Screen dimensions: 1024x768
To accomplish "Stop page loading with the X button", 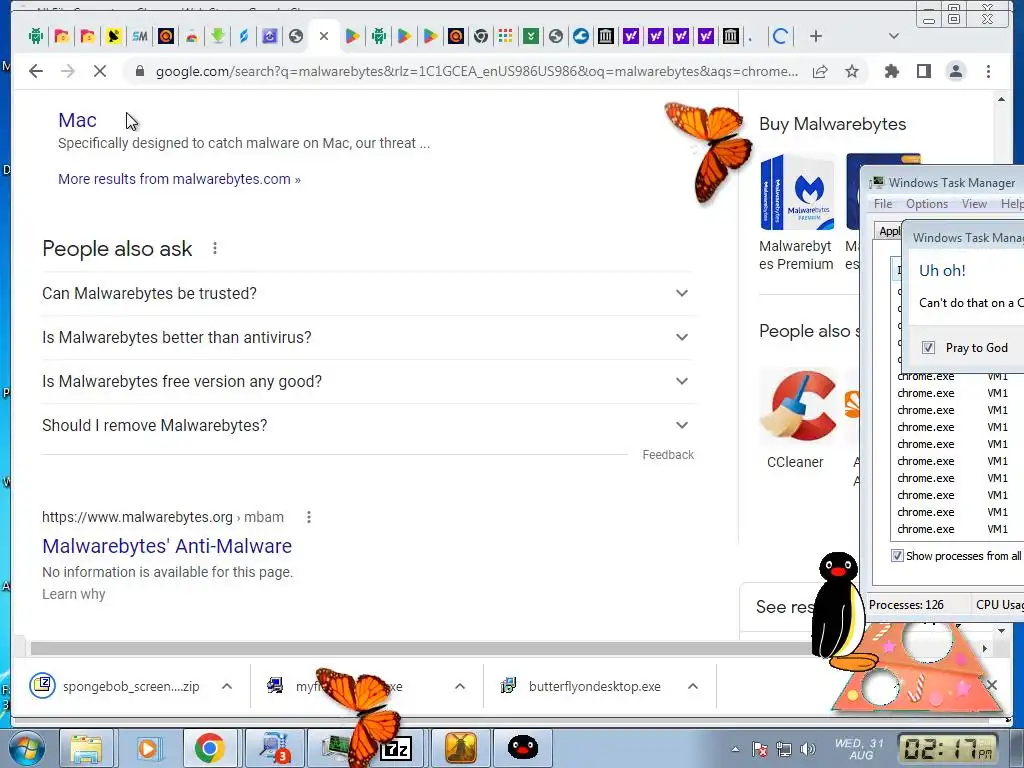I will click(100, 71).
